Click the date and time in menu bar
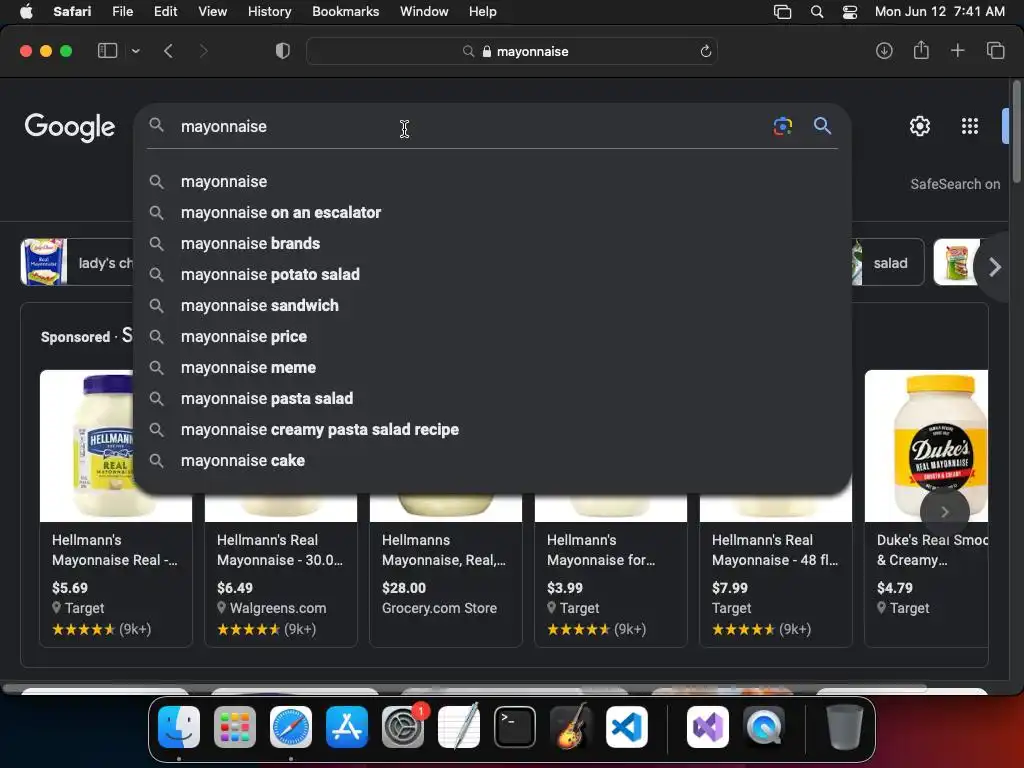Image resolution: width=1024 pixels, height=768 pixels. point(939,11)
